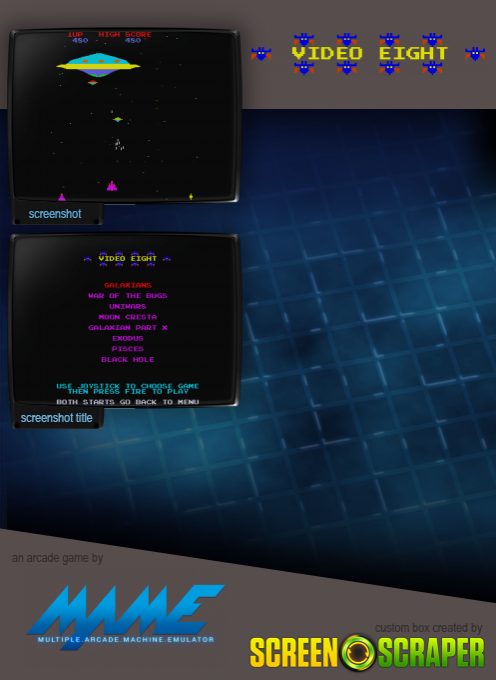
Task: Click the large UFO mothership sprite
Action: [98, 65]
